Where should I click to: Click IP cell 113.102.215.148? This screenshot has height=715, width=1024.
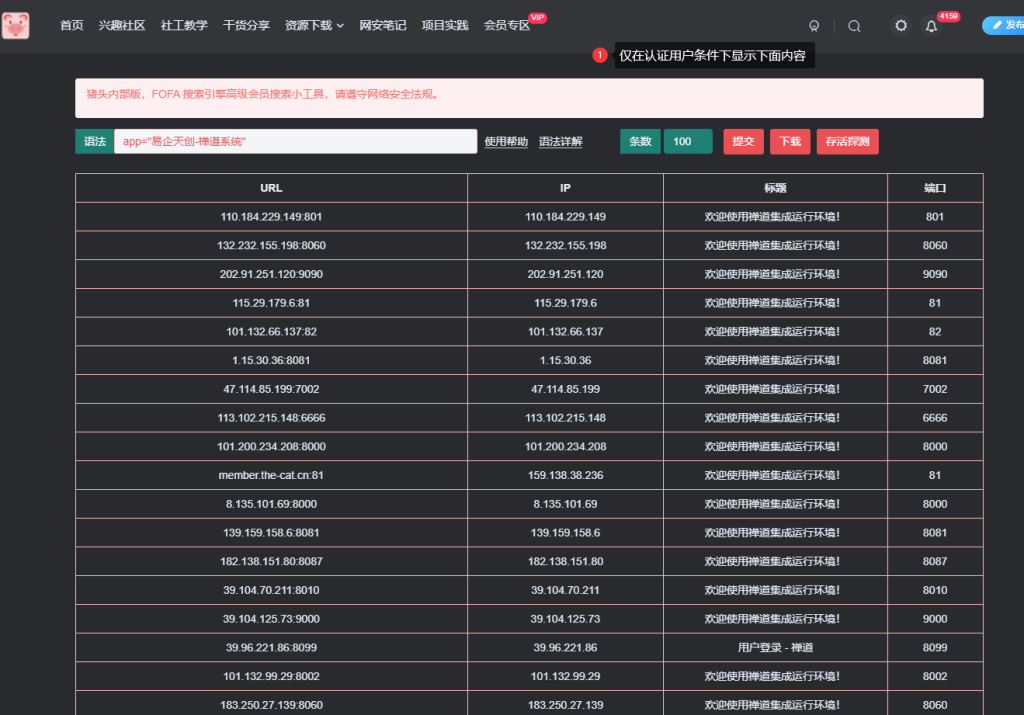click(x=565, y=418)
